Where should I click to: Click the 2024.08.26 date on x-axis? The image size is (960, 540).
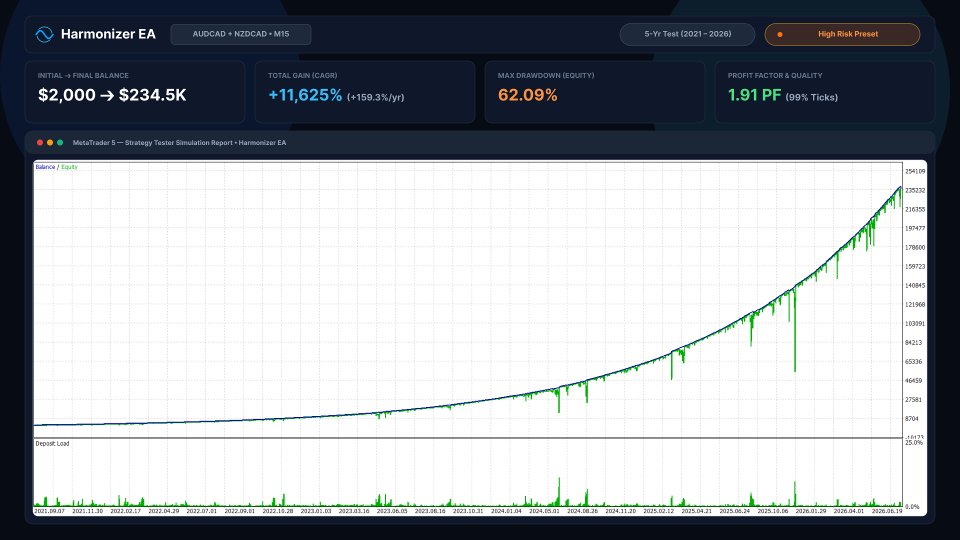tap(582, 511)
